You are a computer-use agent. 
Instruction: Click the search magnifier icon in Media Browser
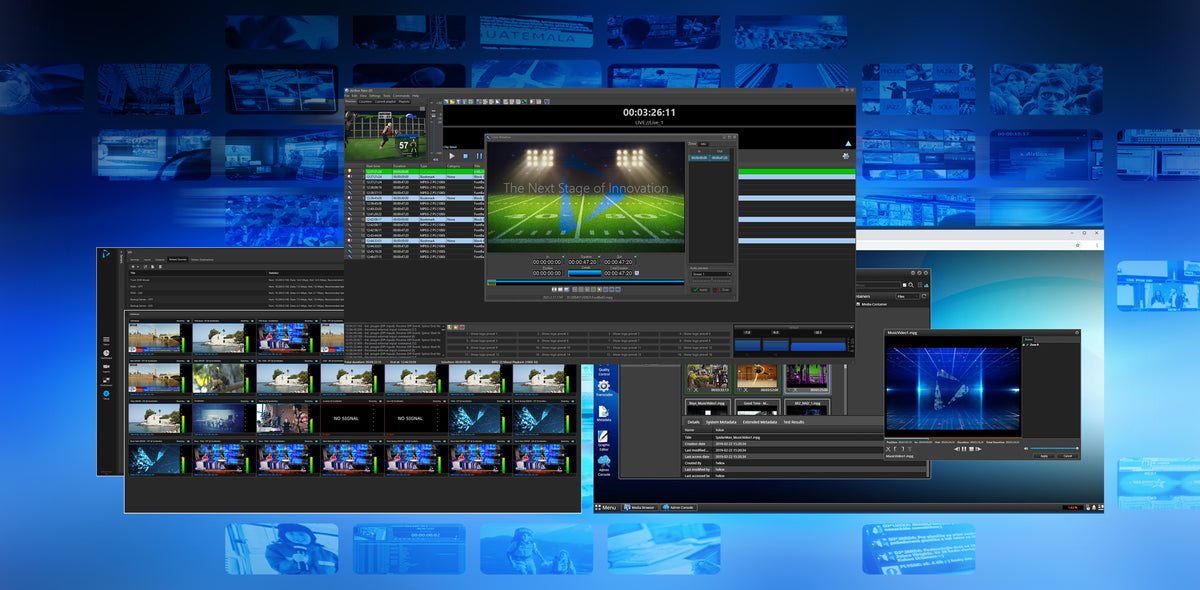coord(911,284)
